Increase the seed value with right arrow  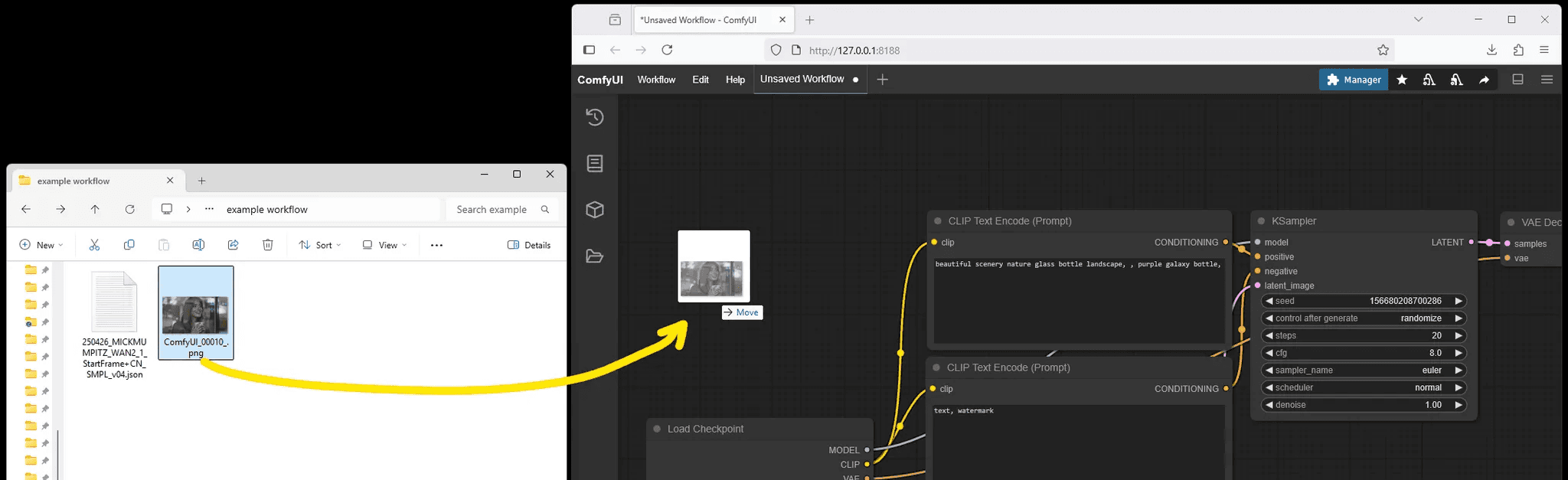(1459, 301)
